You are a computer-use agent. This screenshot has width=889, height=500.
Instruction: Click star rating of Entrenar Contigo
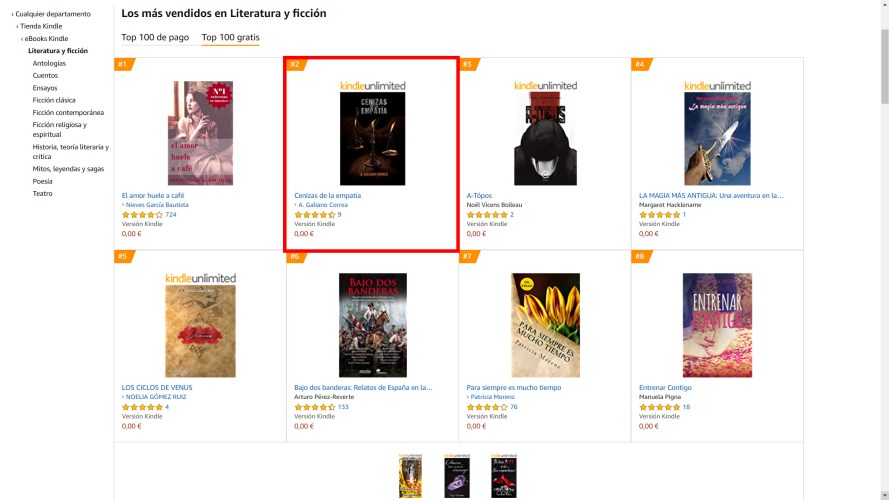tap(659, 407)
